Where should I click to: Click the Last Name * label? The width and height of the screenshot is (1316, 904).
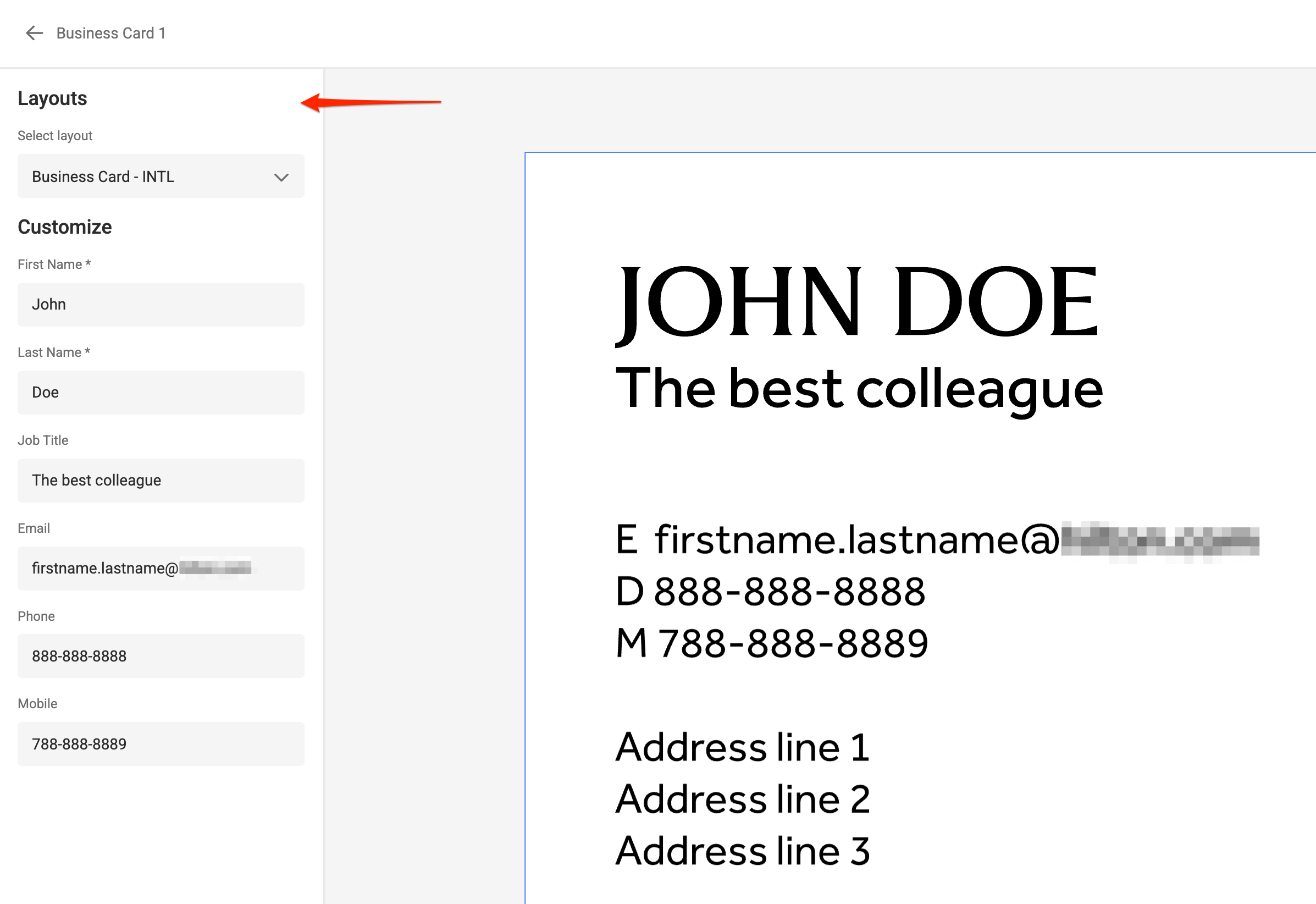54,352
